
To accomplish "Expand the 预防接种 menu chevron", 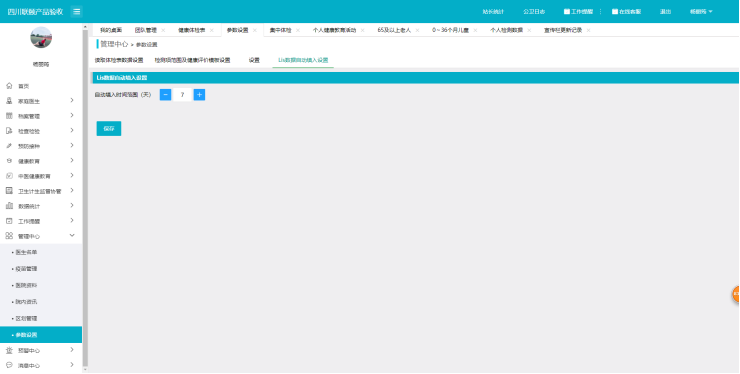I will [x=72, y=145].
